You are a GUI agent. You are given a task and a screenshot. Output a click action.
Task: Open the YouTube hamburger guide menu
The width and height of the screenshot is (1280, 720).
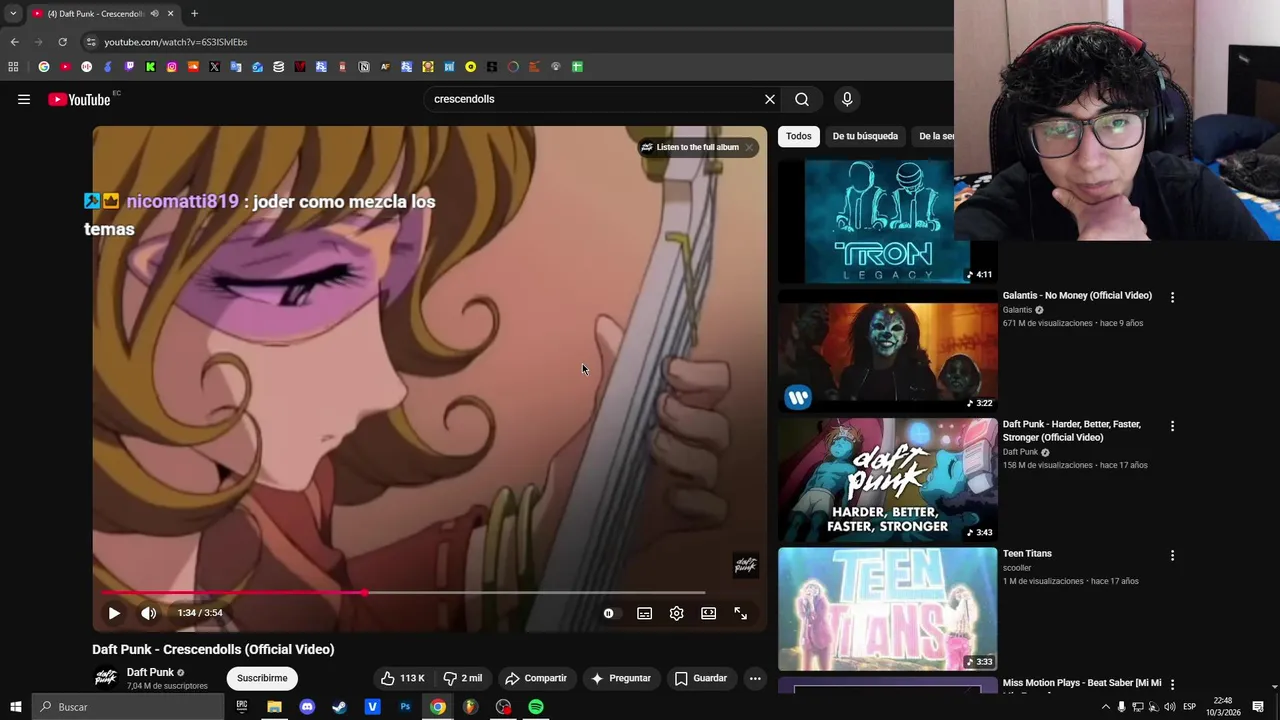(24, 99)
